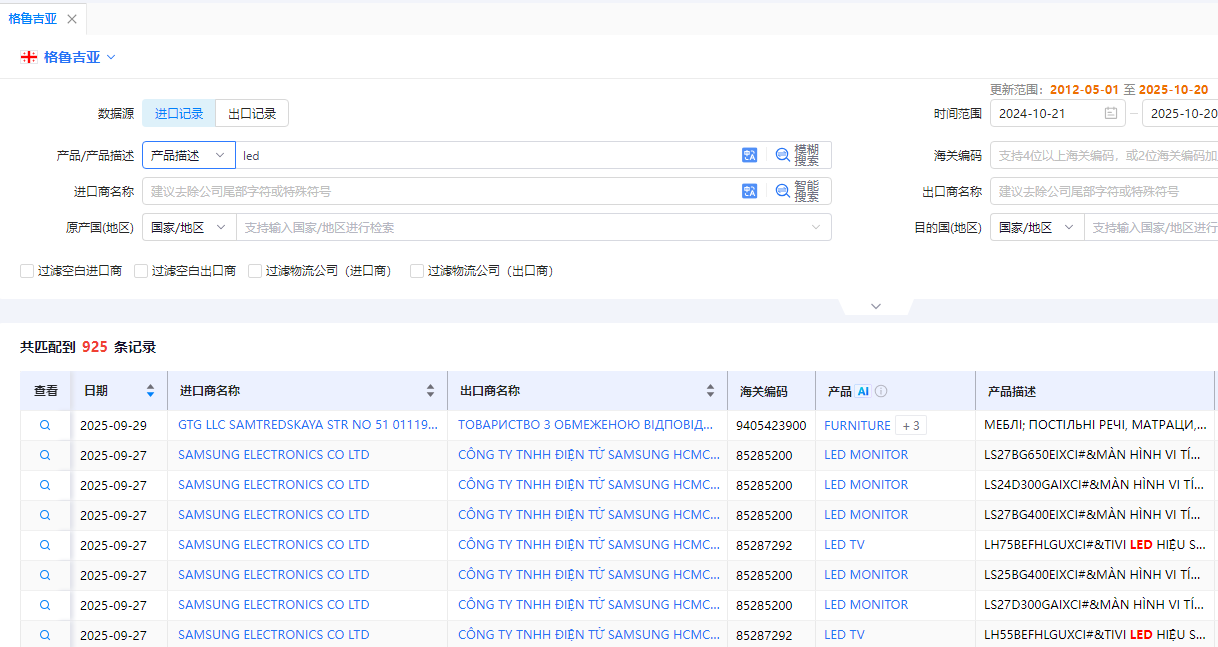Sort records by 日期 column arrows
1218x647 pixels.
[x=150, y=391]
